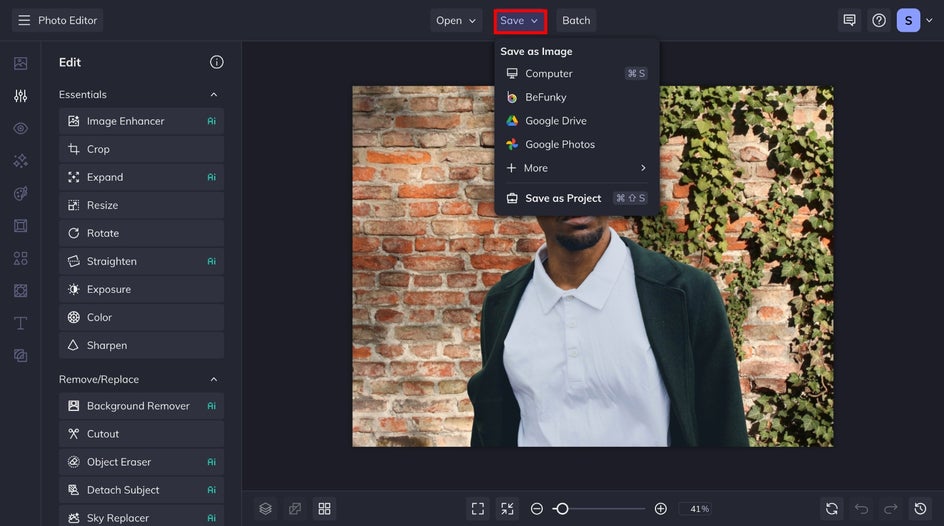Open the Text tool in sidebar
Image resolution: width=944 pixels, height=526 pixels.
click(20, 323)
